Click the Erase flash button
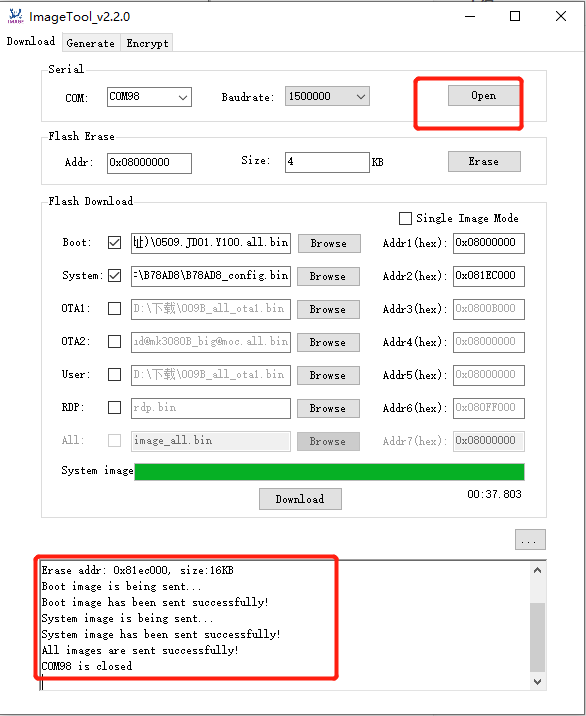586x716 pixels. pos(484,161)
